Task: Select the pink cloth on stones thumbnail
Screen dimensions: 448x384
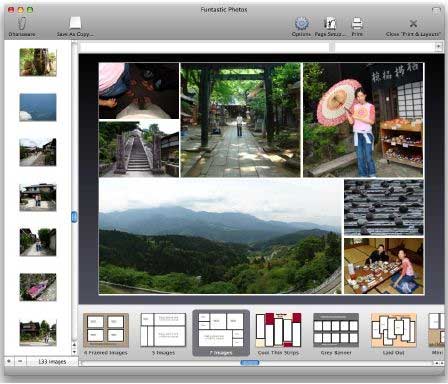Action: coord(38,287)
